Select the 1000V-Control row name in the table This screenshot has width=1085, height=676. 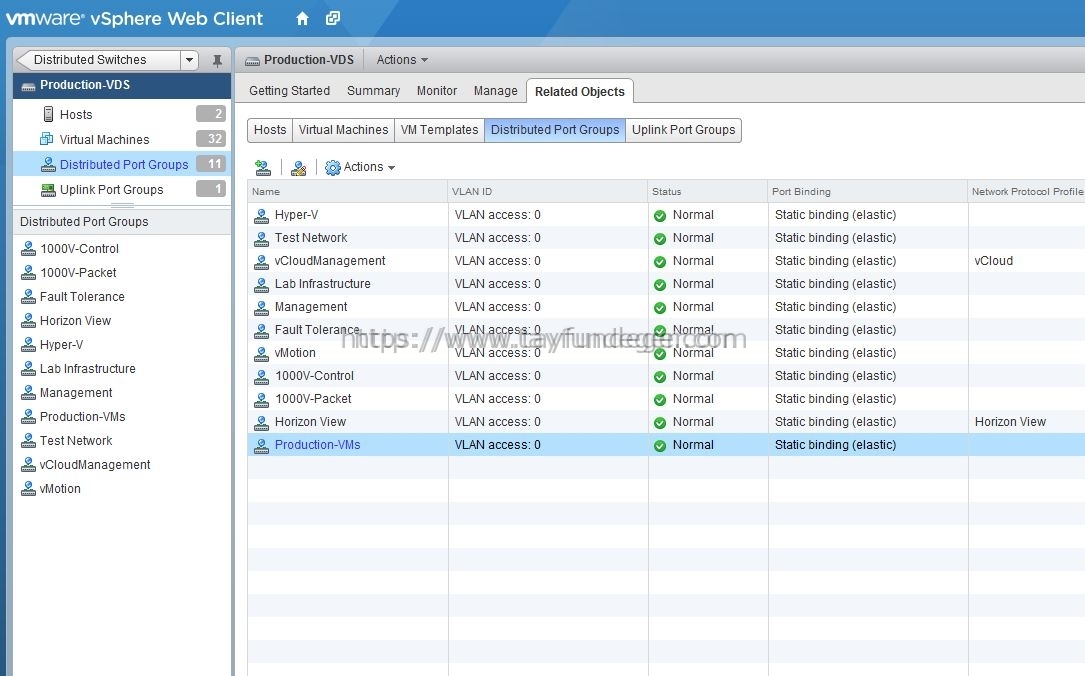pos(315,376)
